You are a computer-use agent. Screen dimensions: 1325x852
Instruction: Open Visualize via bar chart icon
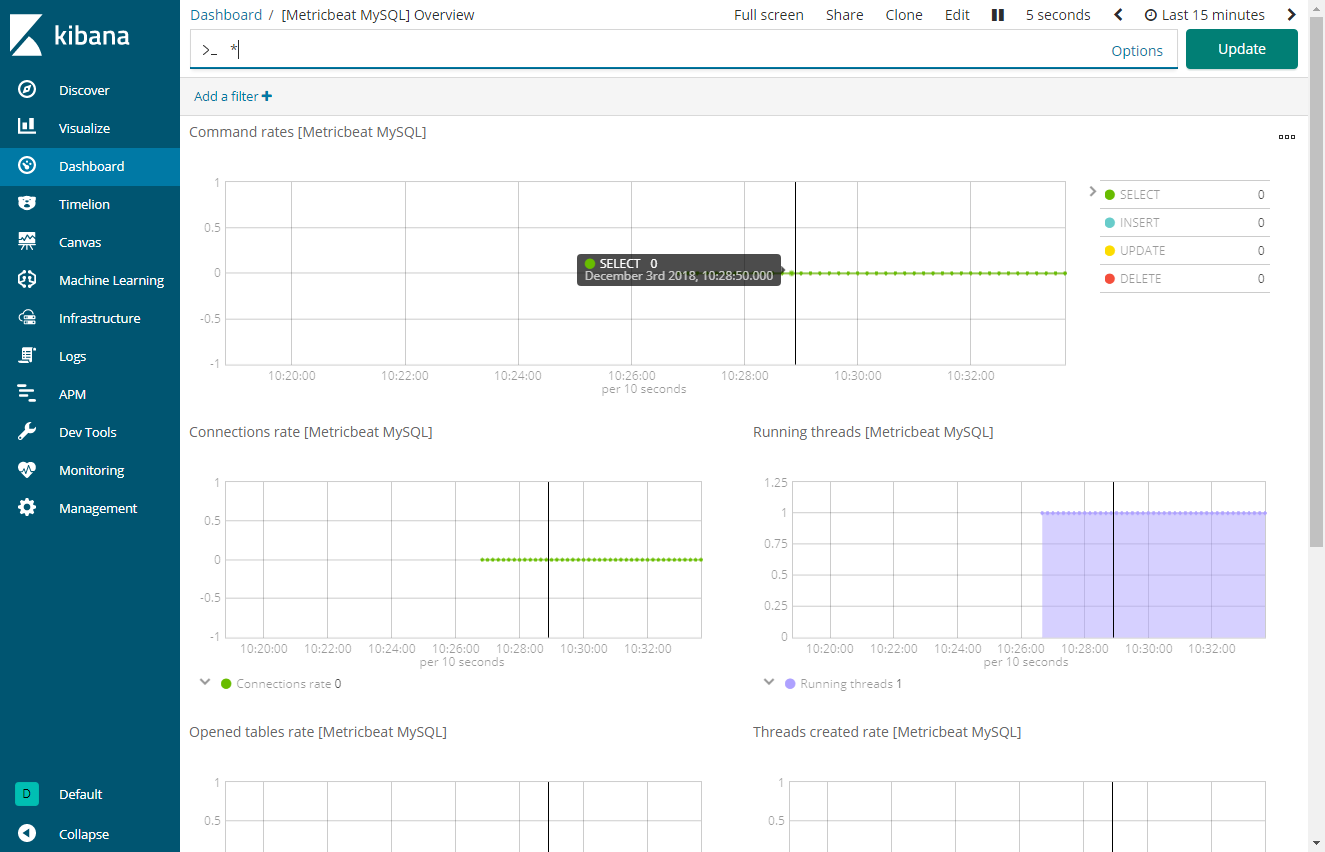coord(27,128)
